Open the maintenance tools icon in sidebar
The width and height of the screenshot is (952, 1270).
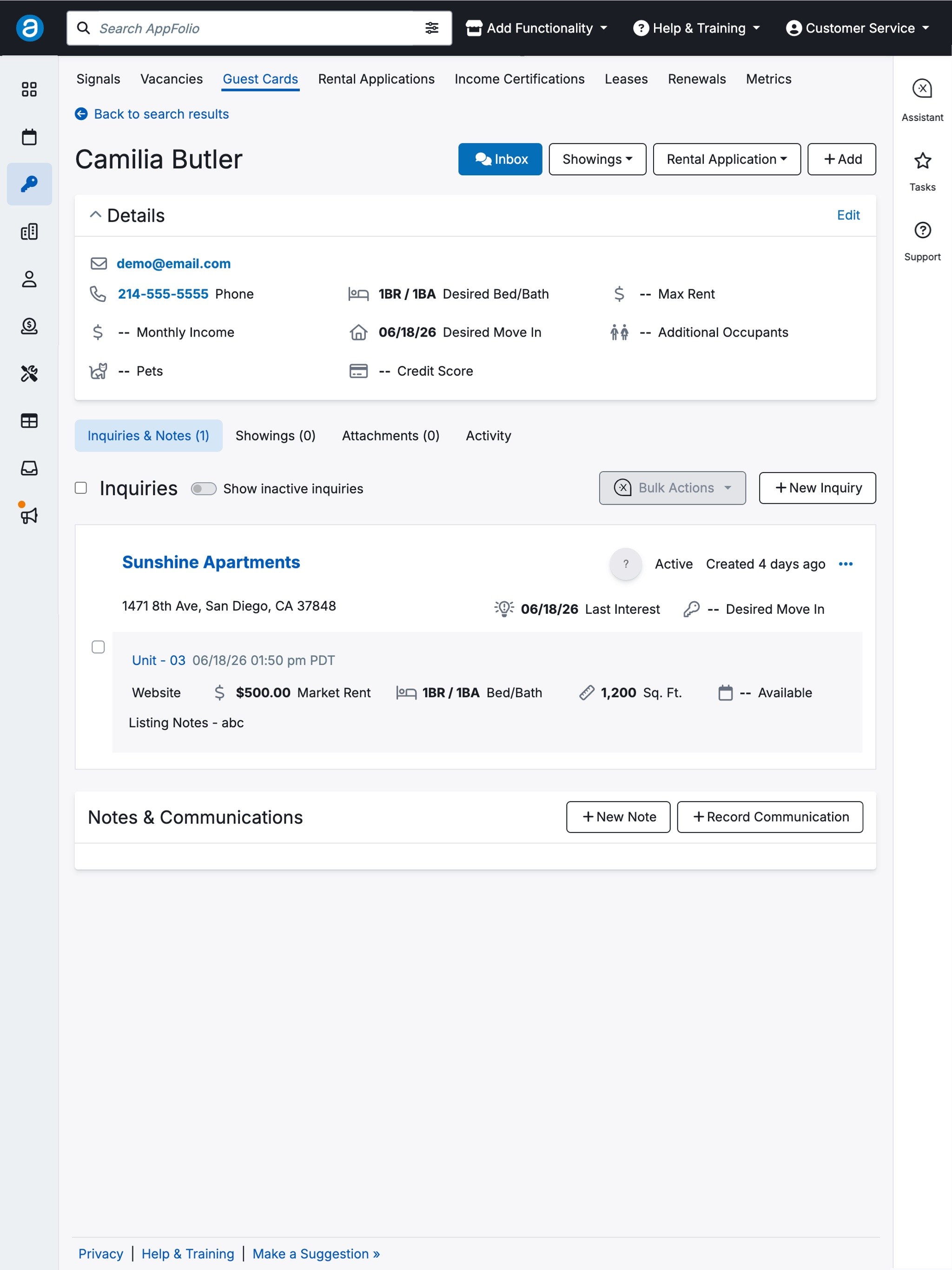click(x=29, y=374)
